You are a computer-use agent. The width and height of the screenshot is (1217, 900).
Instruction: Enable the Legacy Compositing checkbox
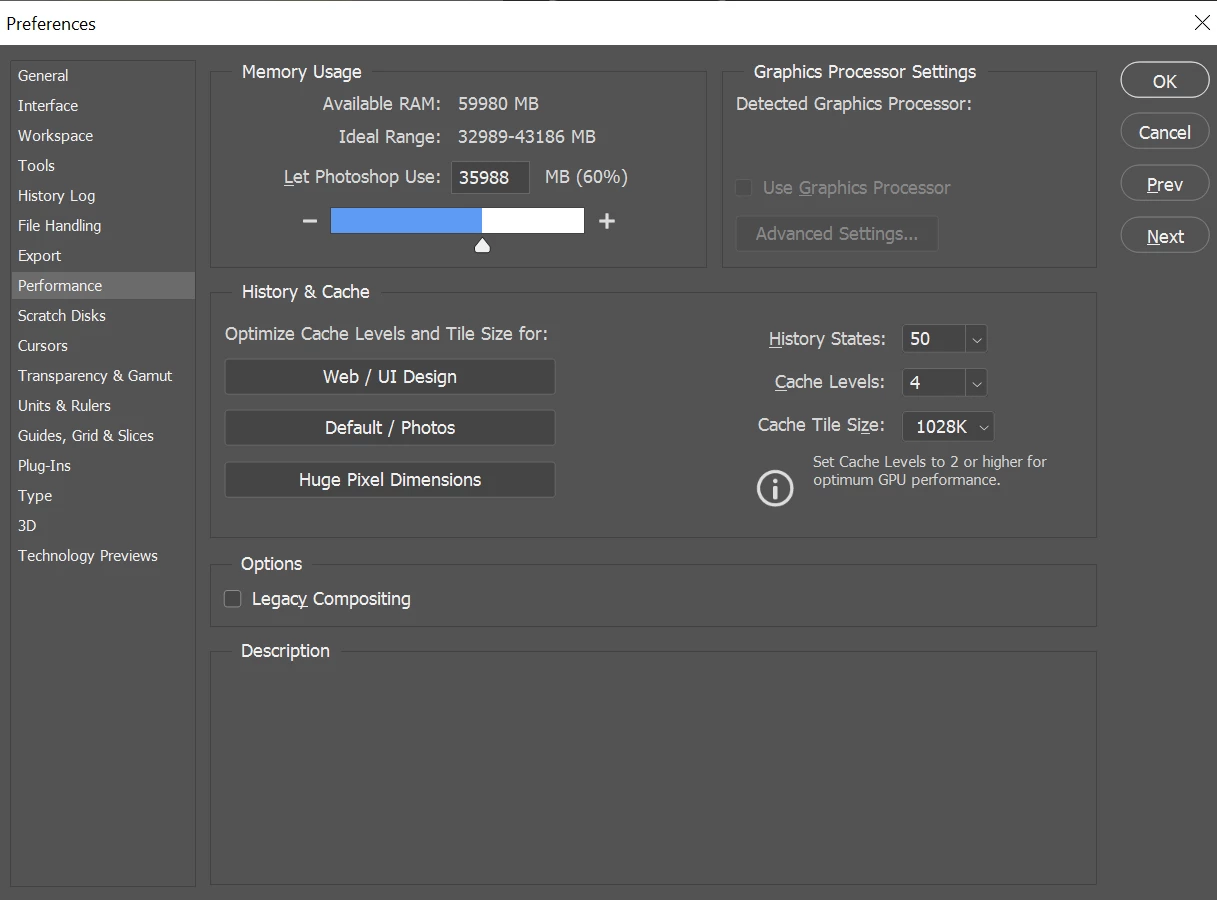click(x=233, y=599)
